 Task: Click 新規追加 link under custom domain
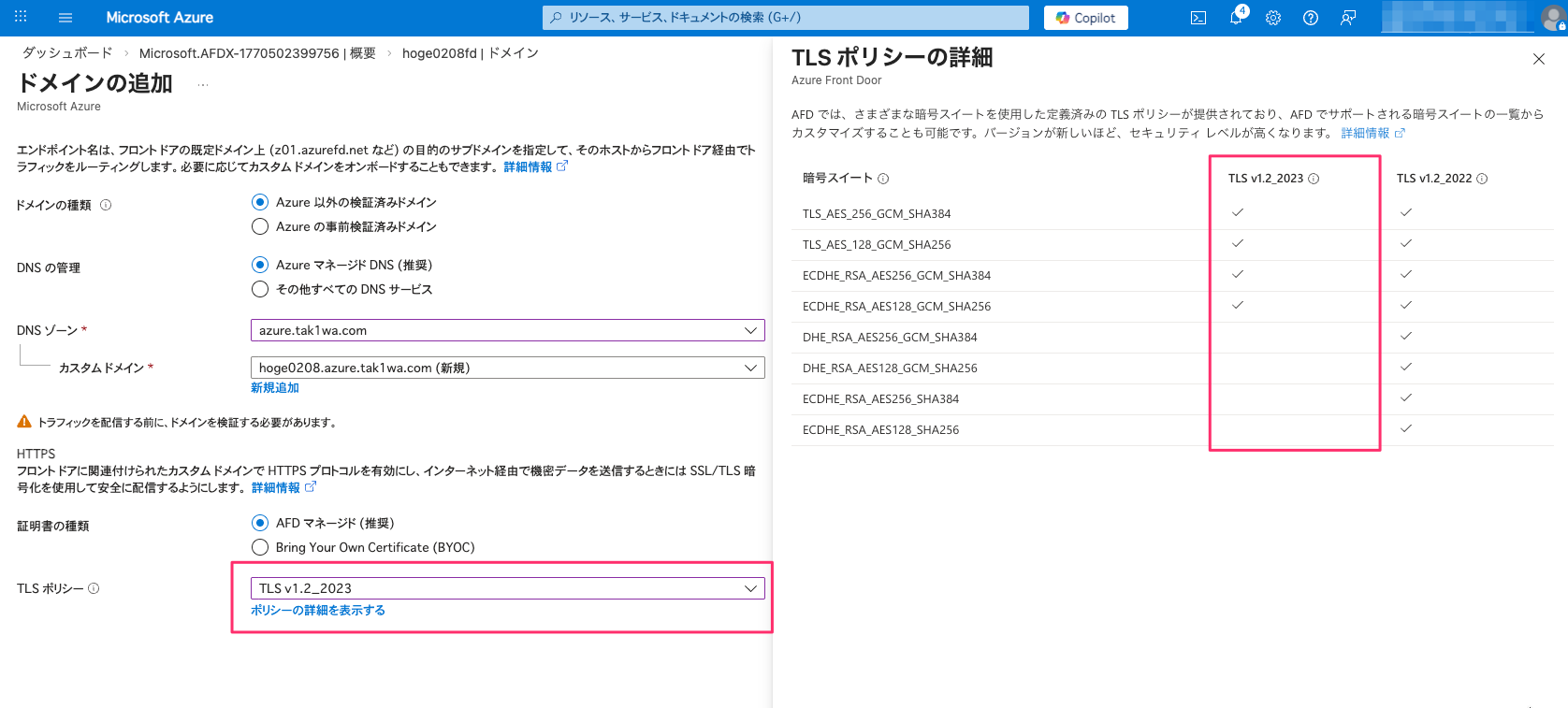pyautogui.click(x=275, y=387)
